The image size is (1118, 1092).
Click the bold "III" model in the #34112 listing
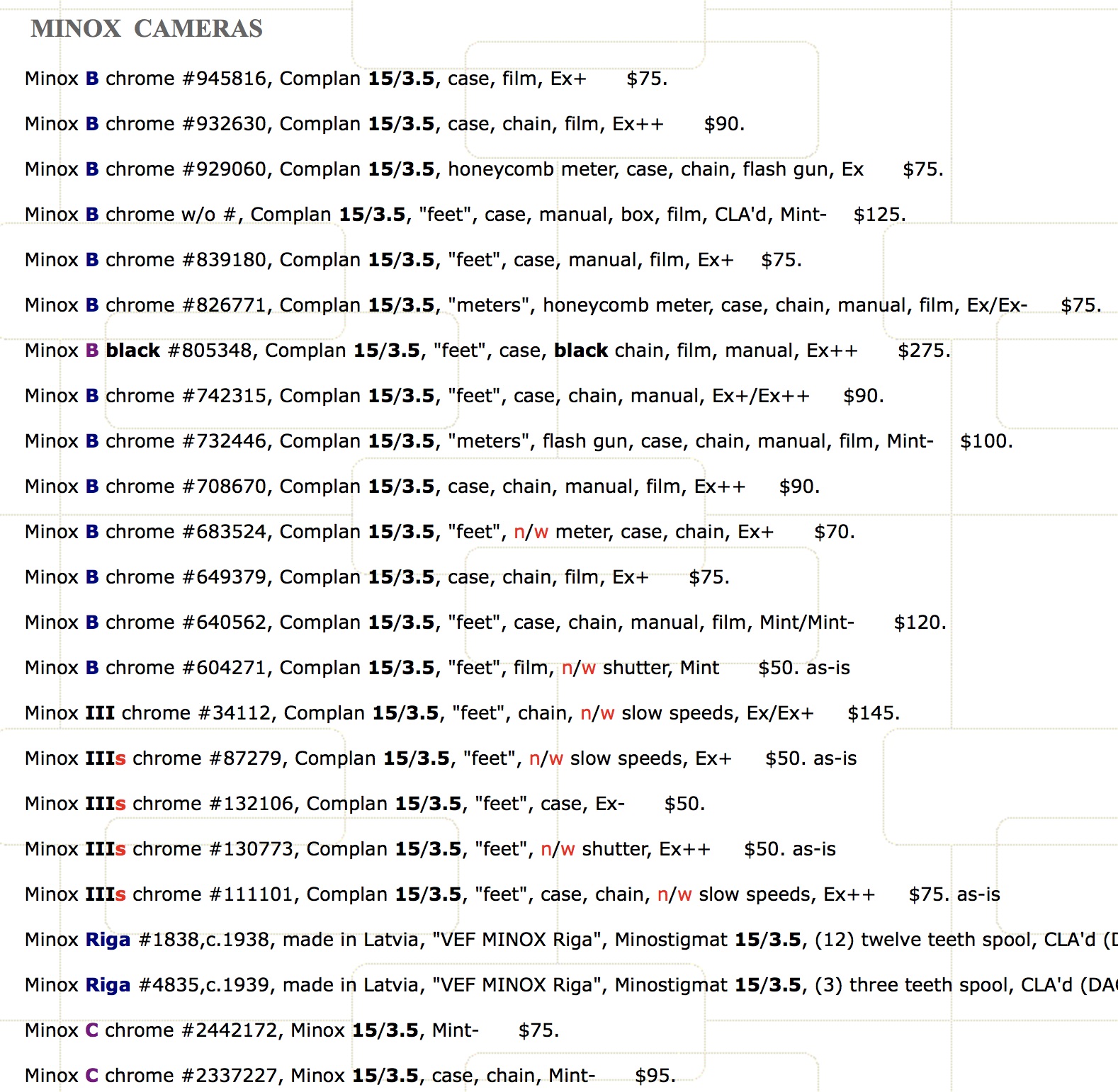tap(100, 713)
